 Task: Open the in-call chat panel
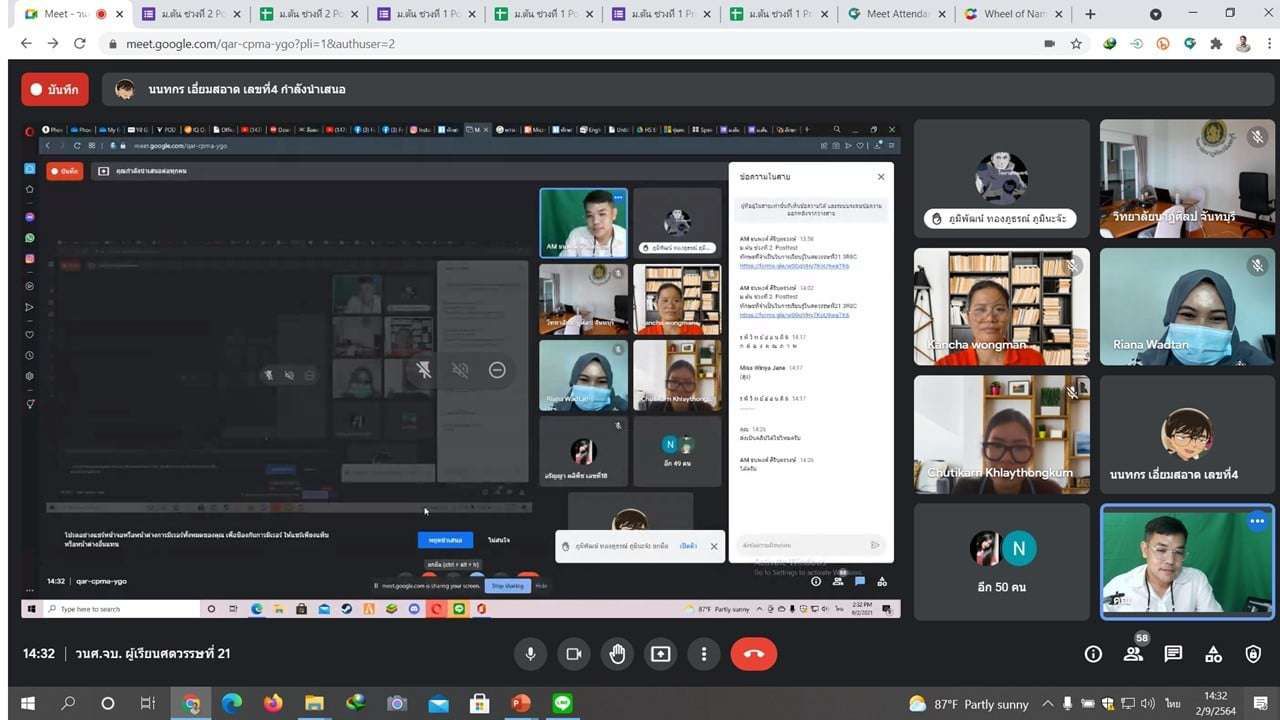point(1173,654)
